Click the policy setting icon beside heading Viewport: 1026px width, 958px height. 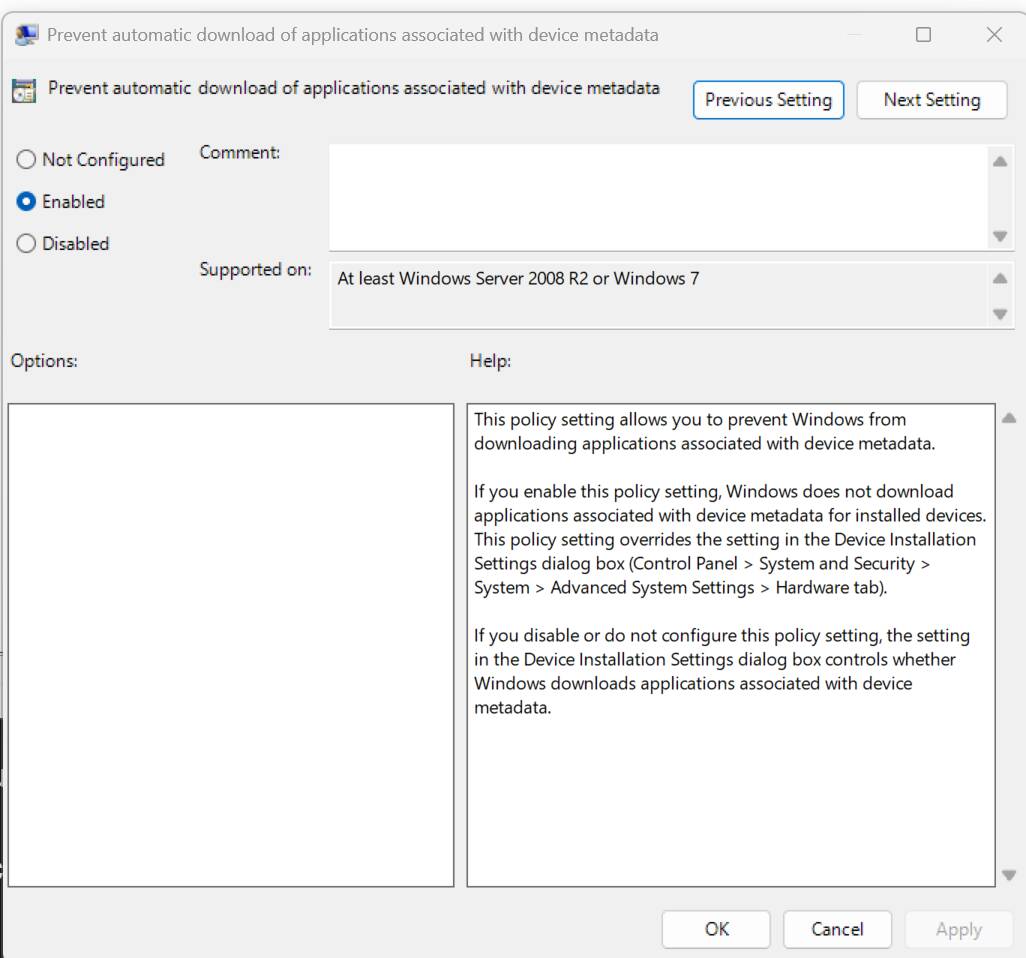[x=24, y=90]
